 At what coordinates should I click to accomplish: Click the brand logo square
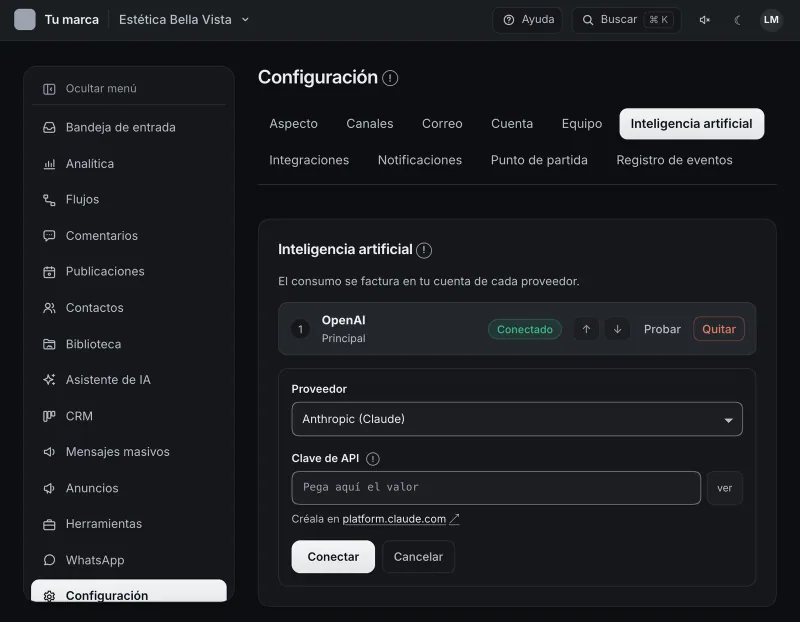[x=24, y=20]
